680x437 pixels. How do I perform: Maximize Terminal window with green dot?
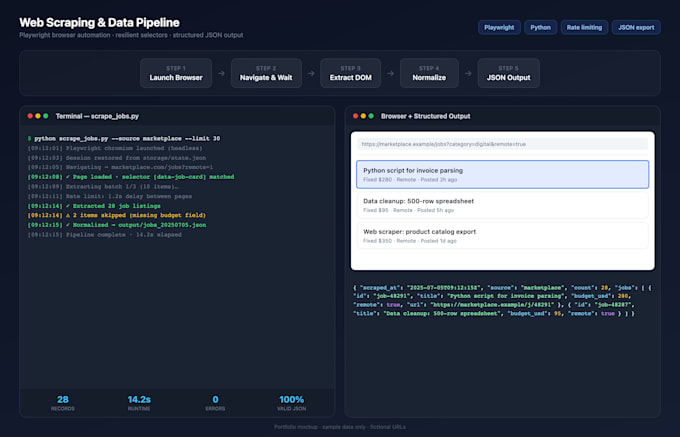tap(46, 116)
